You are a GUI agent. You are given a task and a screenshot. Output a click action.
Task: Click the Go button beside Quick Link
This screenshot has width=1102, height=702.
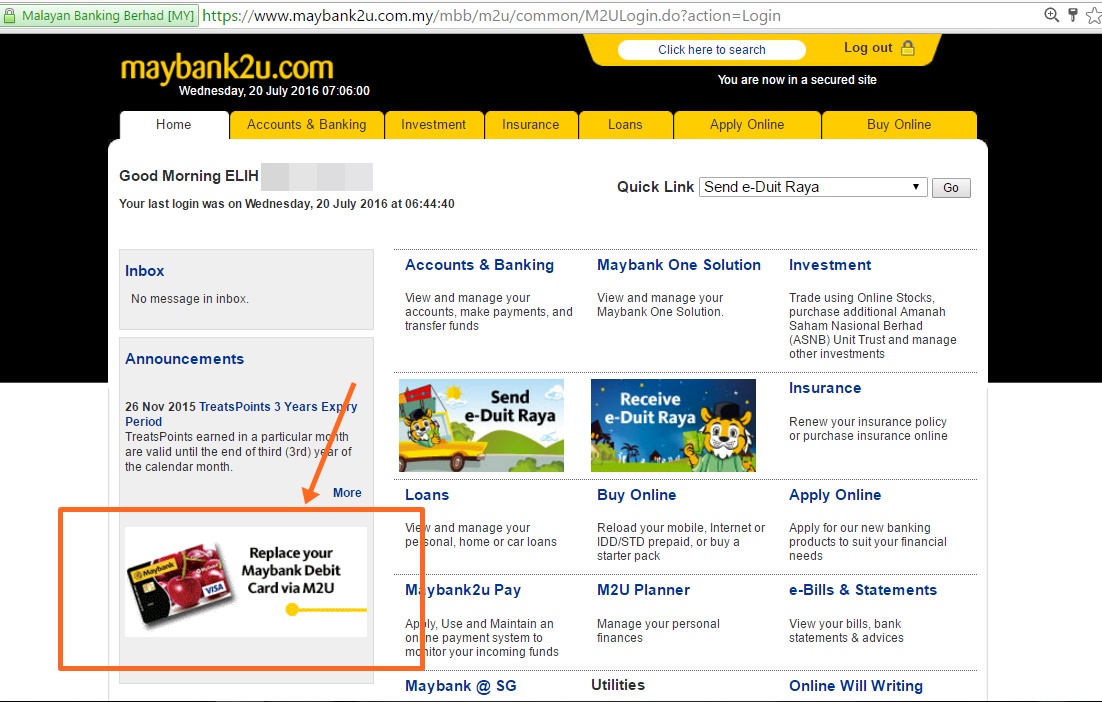coord(951,188)
